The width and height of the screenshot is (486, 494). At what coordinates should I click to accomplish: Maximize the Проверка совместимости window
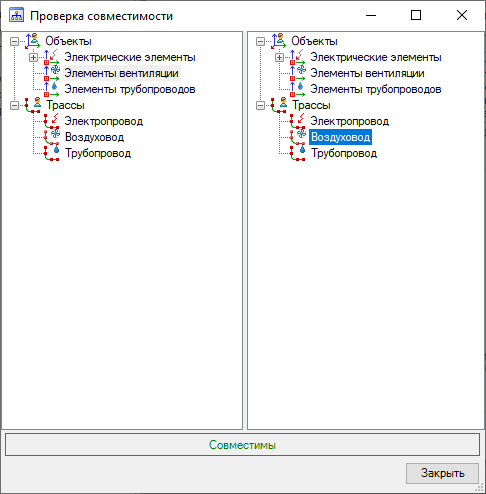416,15
